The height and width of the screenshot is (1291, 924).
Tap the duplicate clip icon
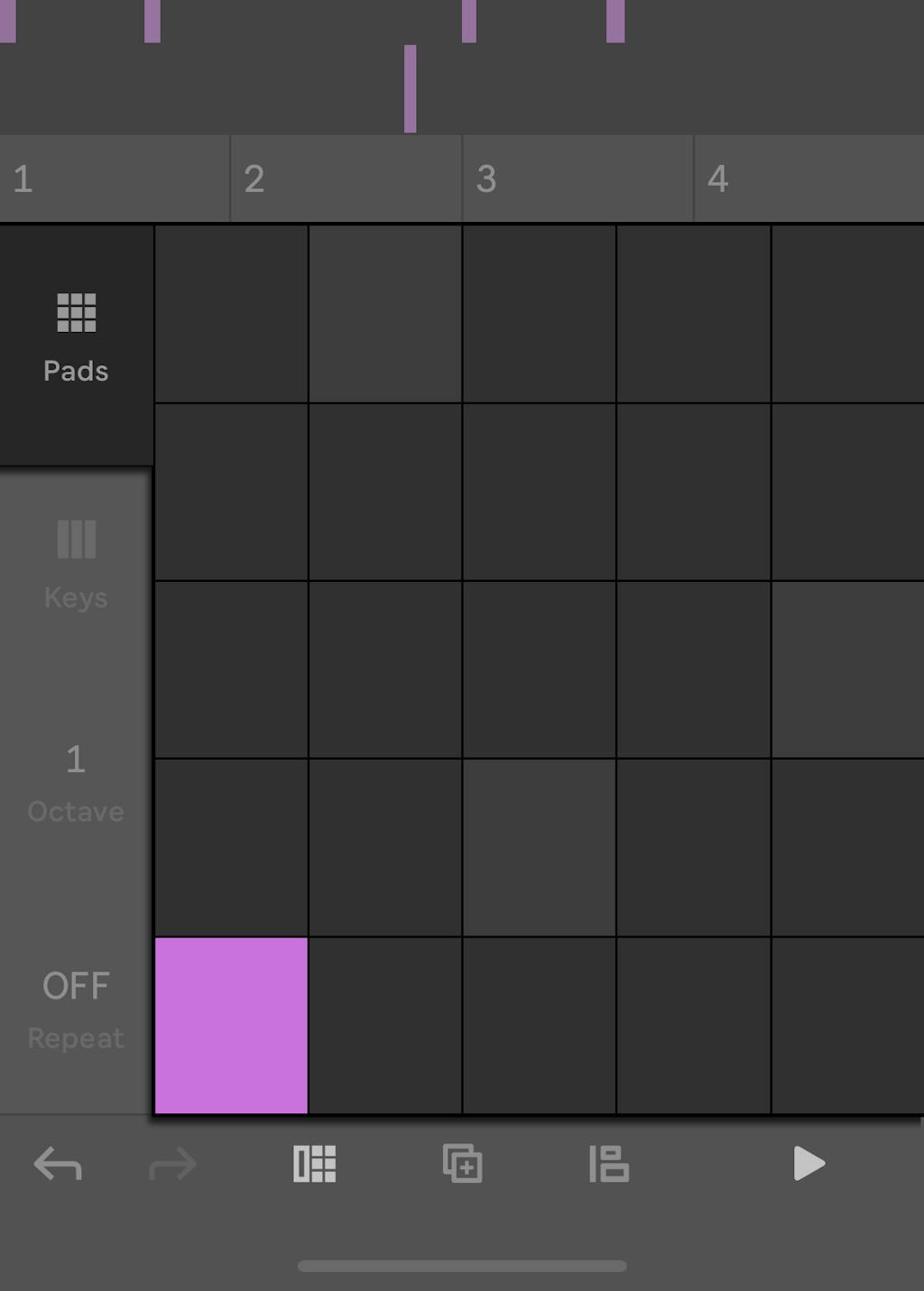point(463,1164)
